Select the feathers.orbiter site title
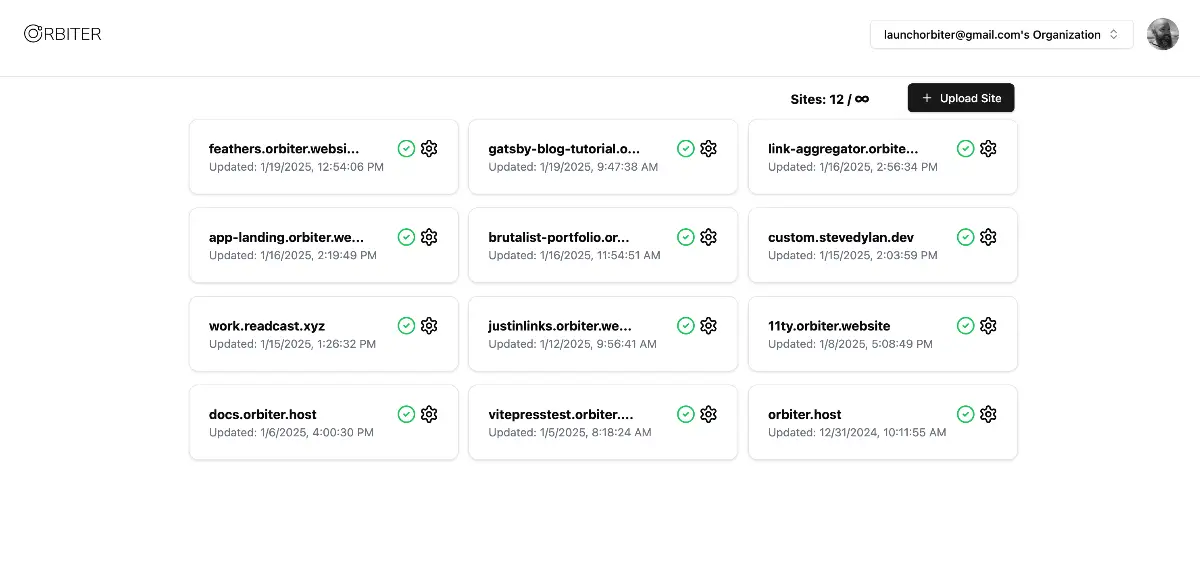Image resolution: width=1200 pixels, height=566 pixels. click(284, 149)
